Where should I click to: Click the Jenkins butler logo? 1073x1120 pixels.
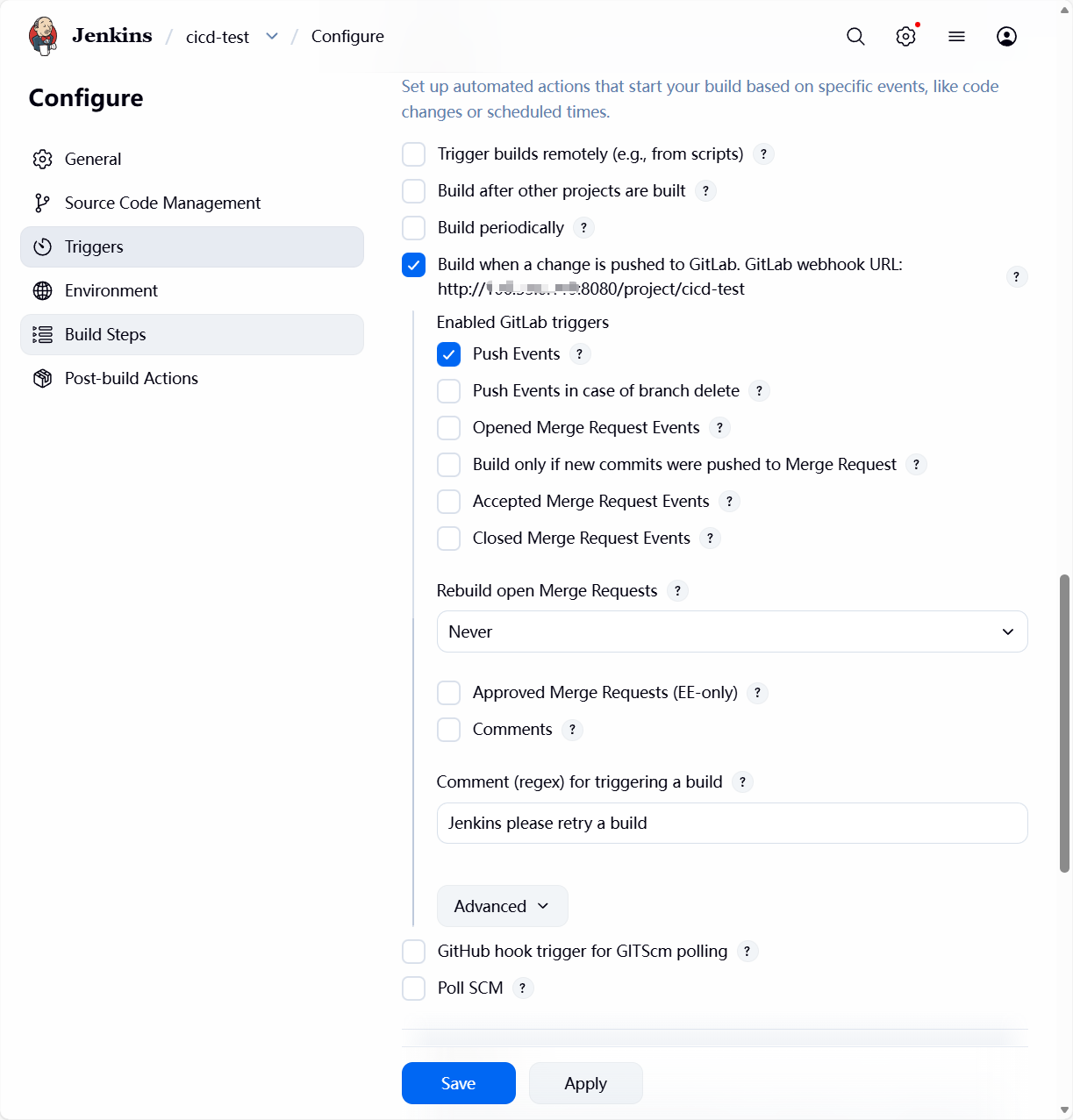[x=43, y=36]
